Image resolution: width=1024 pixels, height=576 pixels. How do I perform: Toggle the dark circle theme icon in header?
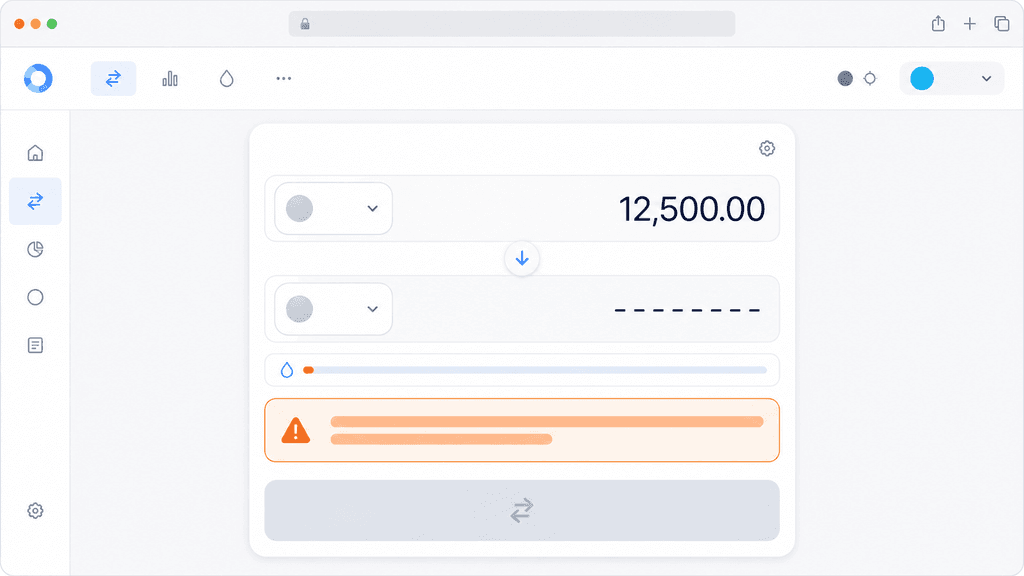845,78
